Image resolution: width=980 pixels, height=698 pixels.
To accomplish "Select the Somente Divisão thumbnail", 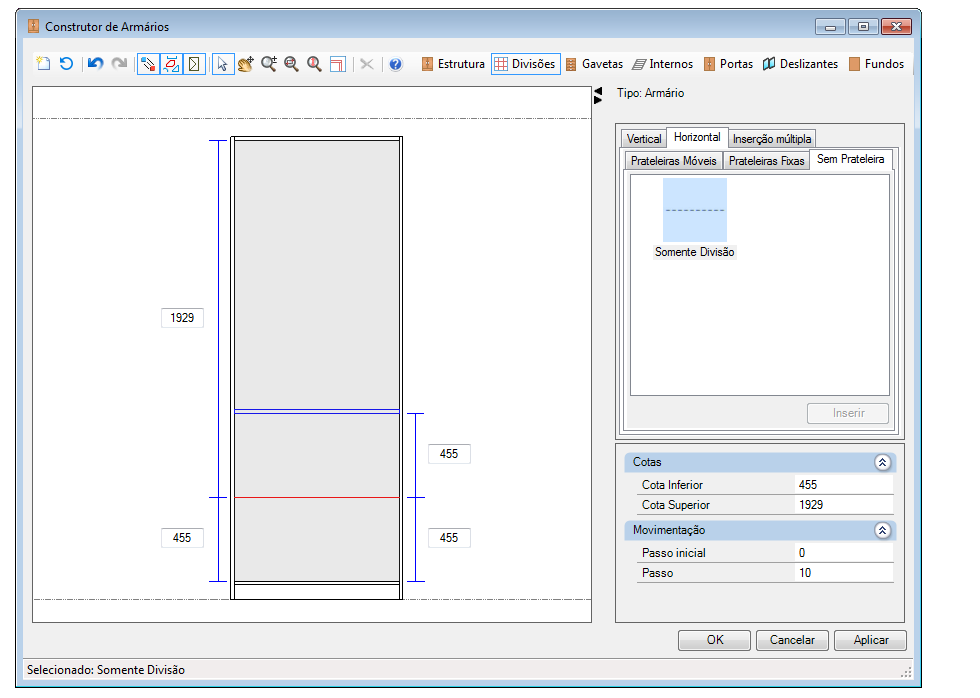I will (694, 218).
